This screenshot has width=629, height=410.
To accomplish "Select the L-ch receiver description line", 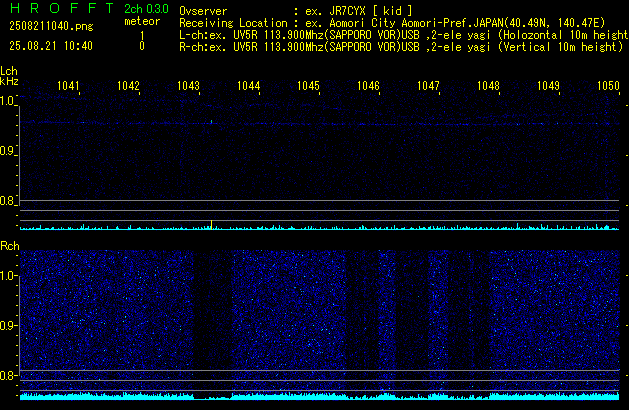I will pyautogui.click(x=404, y=35).
